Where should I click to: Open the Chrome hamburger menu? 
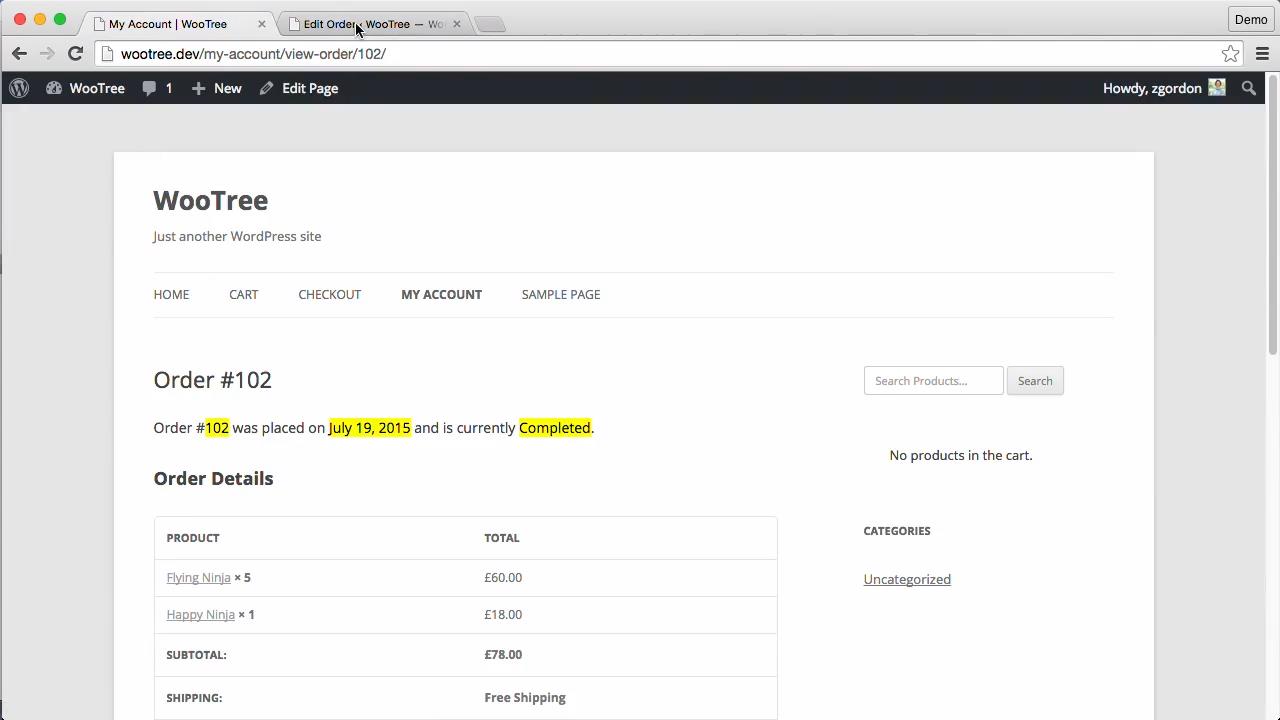point(1262,54)
